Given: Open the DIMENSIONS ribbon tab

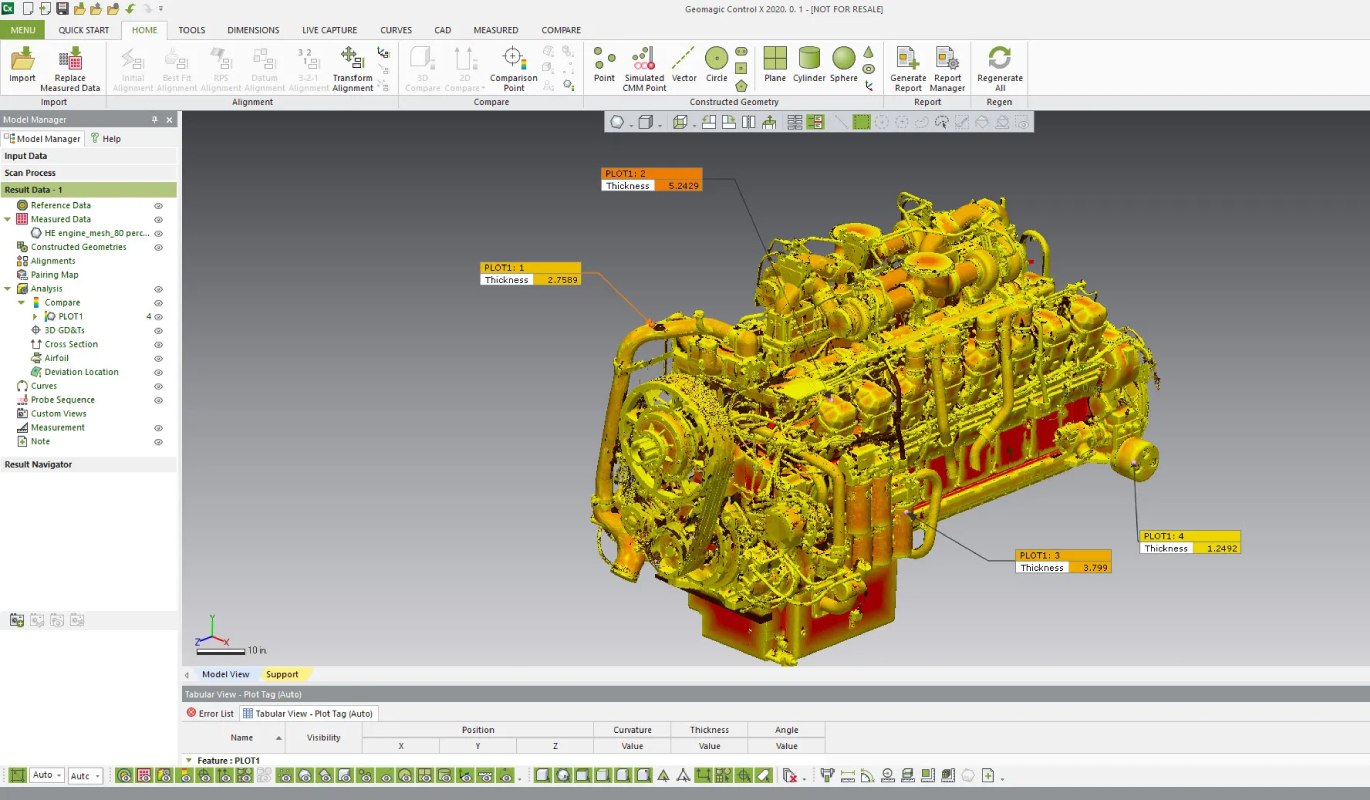Looking at the screenshot, I should (253, 30).
